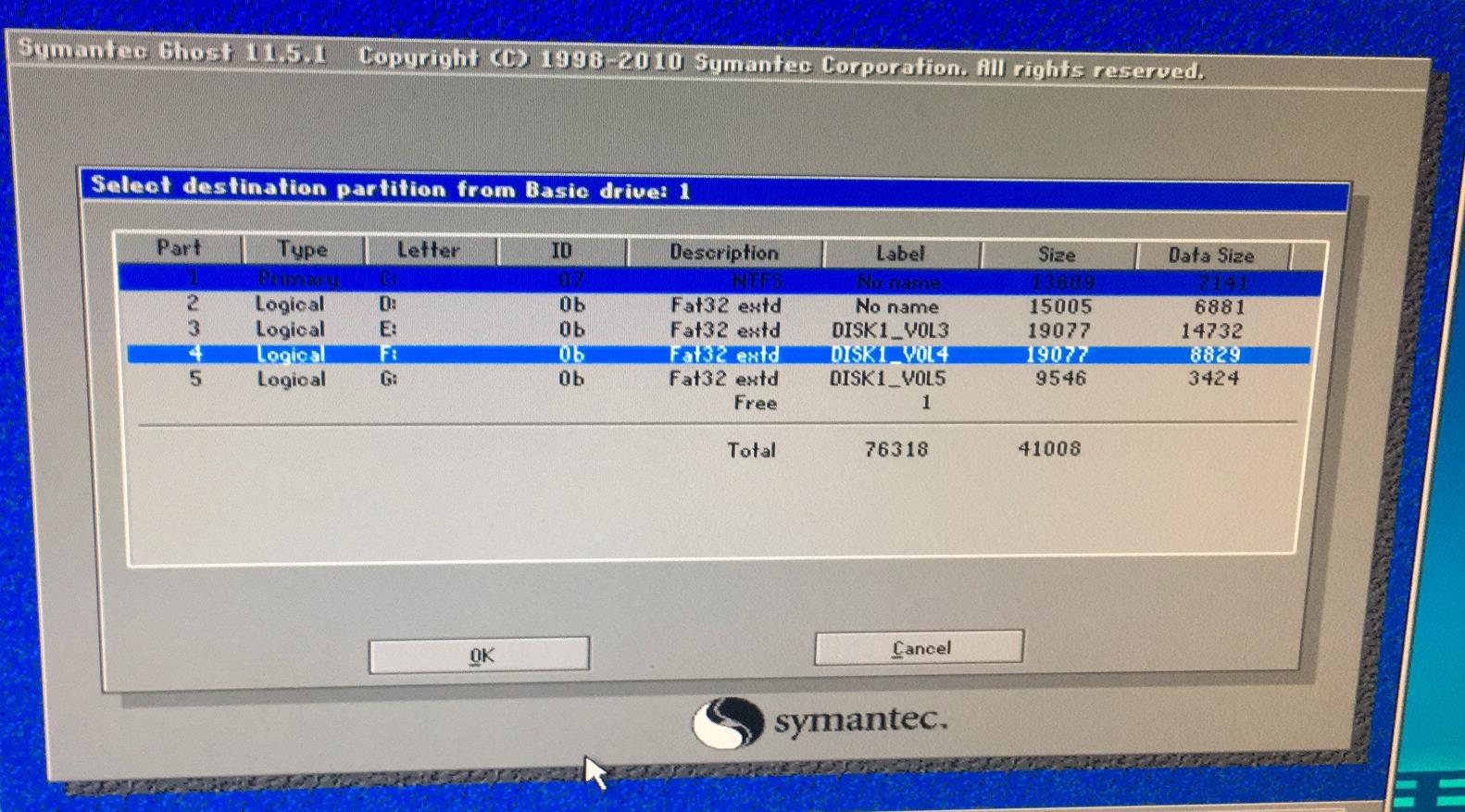Click the Label column header
The width and height of the screenshot is (1465, 812).
click(900, 254)
